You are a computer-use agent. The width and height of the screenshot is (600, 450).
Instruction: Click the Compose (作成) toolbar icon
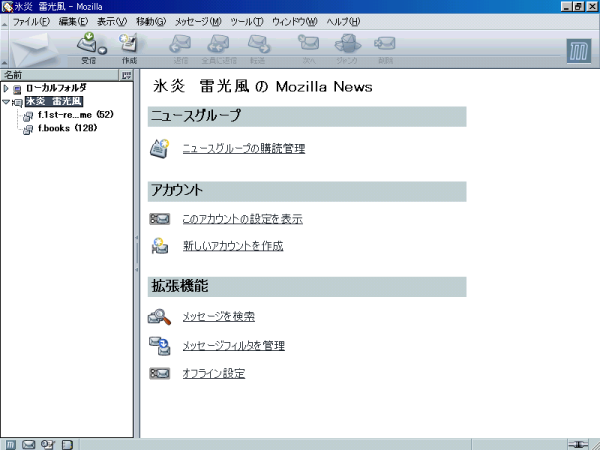click(x=129, y=43)
